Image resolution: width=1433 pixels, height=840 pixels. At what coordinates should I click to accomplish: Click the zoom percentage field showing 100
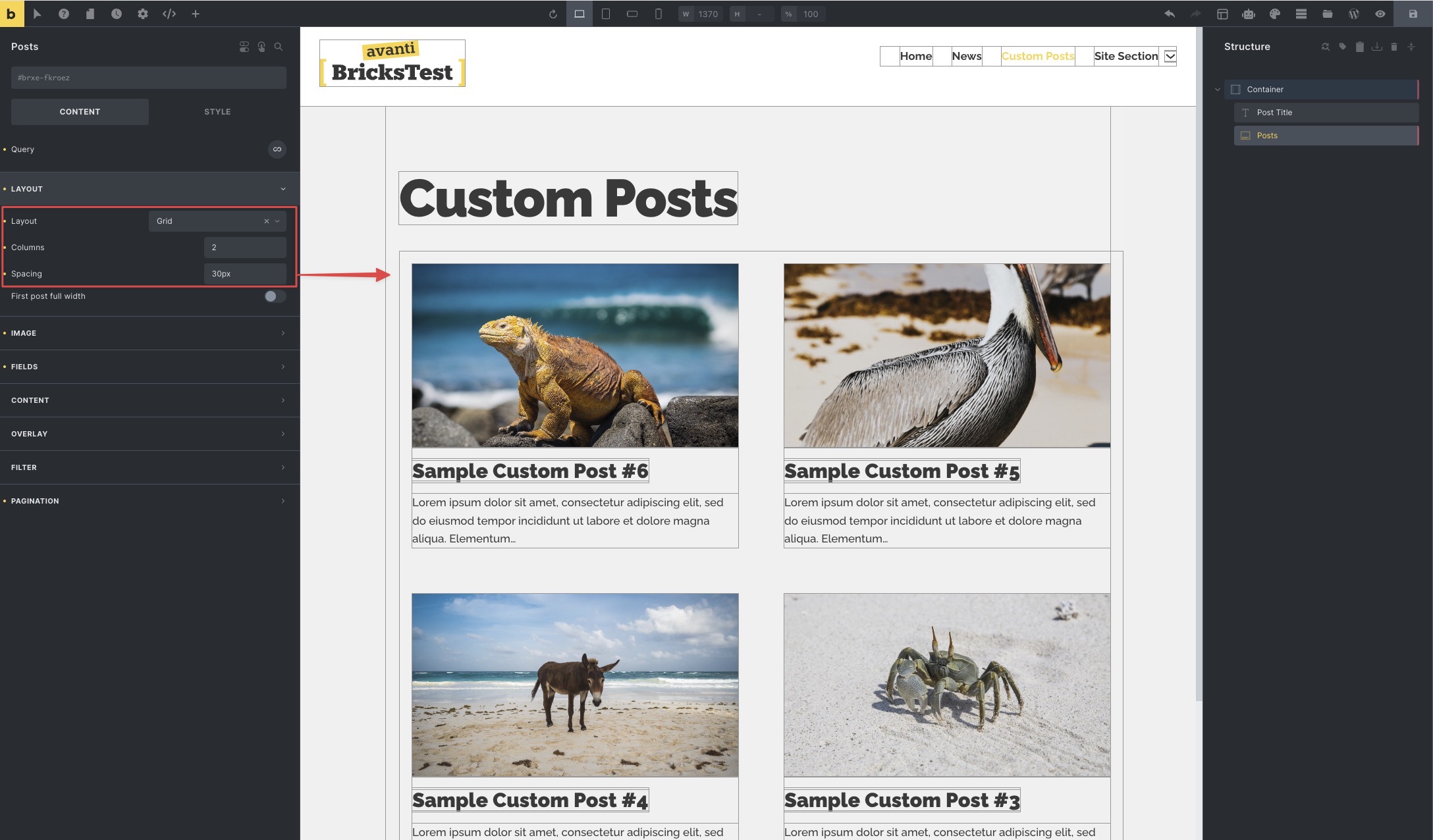point(803,14)
